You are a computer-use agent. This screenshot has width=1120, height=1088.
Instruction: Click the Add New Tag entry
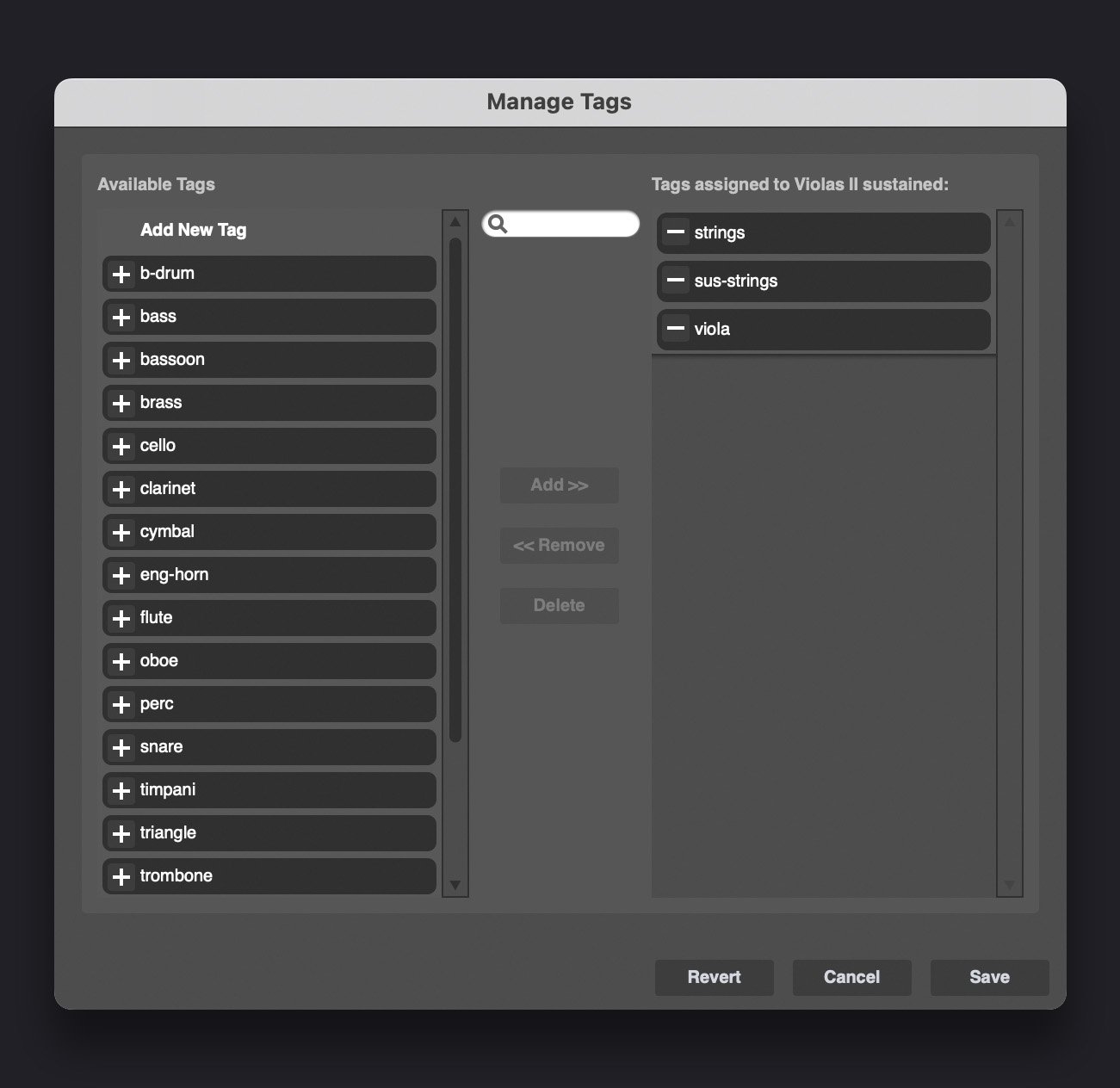(x=193, y=230)
